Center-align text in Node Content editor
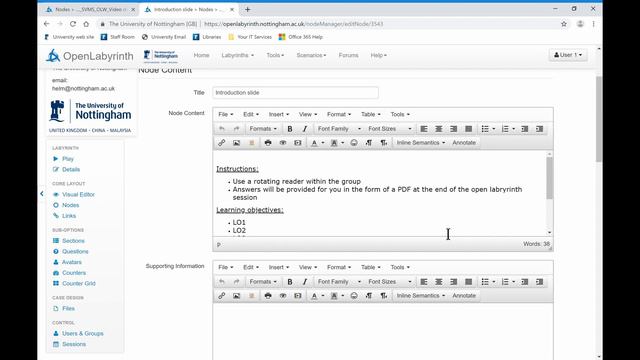 tap(439, 129)
